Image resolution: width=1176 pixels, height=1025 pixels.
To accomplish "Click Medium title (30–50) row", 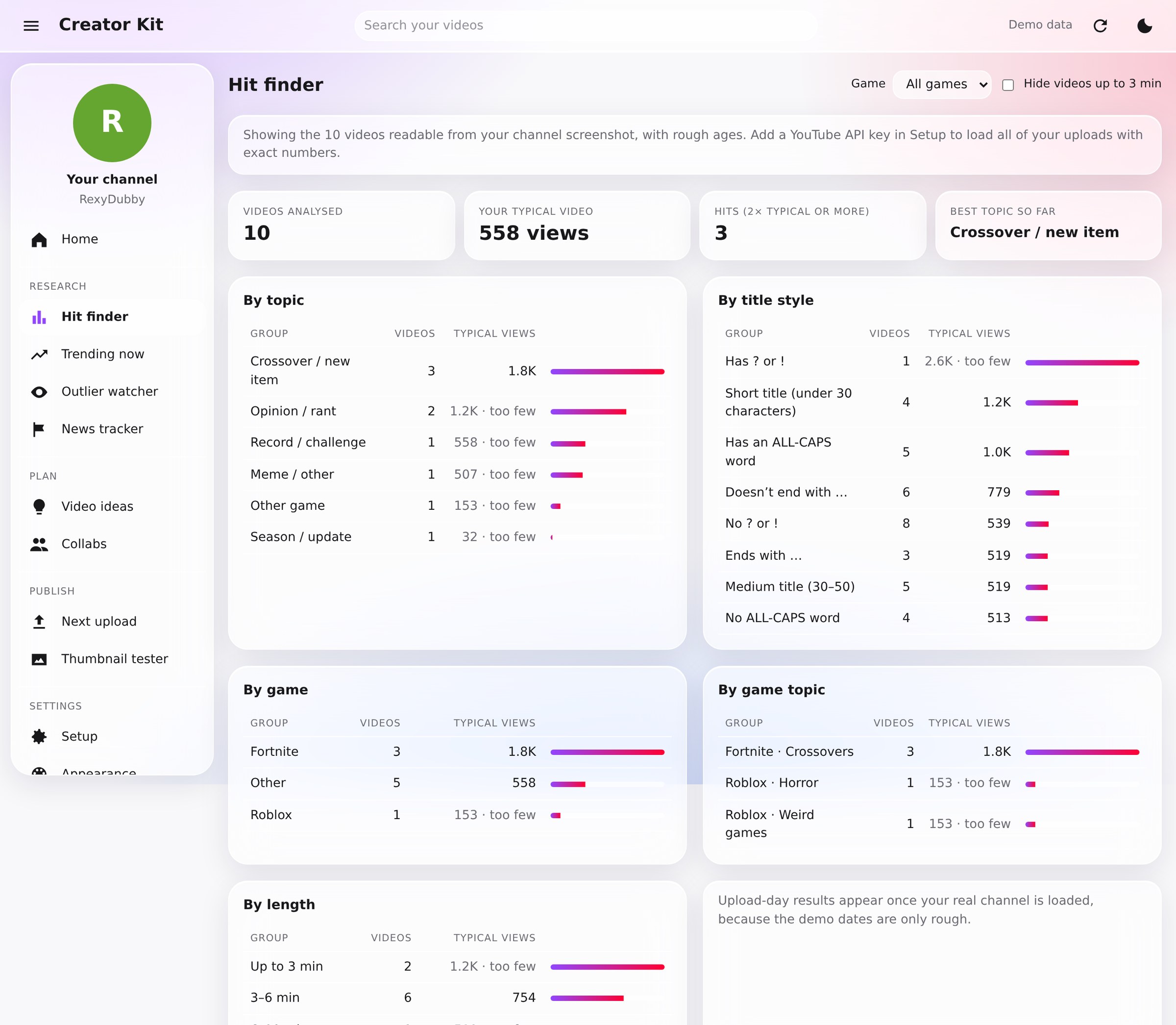I will click(x=932, y=587).
